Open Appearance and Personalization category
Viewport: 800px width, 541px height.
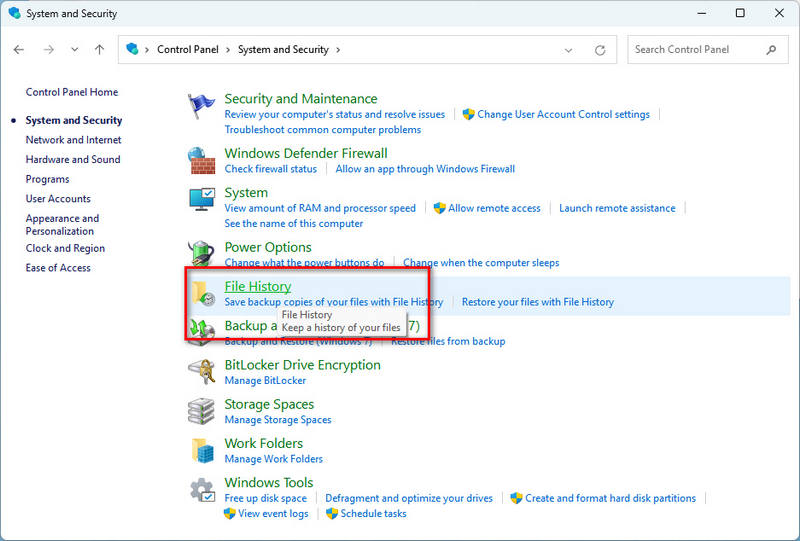(62, 225)
